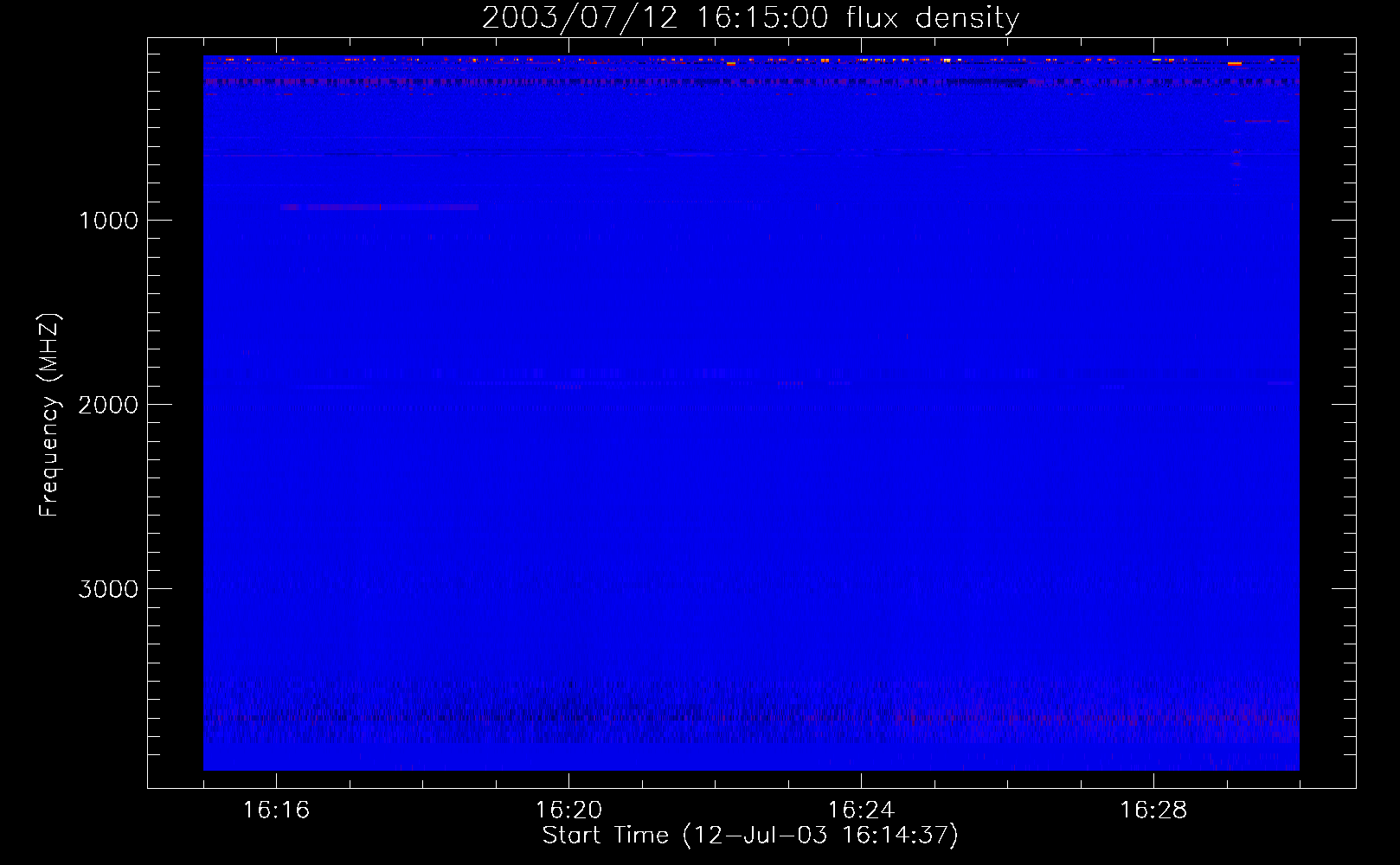Click the 1000 frequency tick label

tap(108, 221)
